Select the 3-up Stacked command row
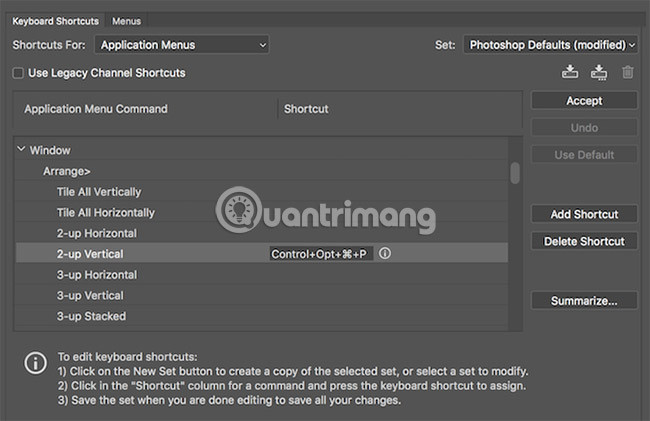 point(91,317)
